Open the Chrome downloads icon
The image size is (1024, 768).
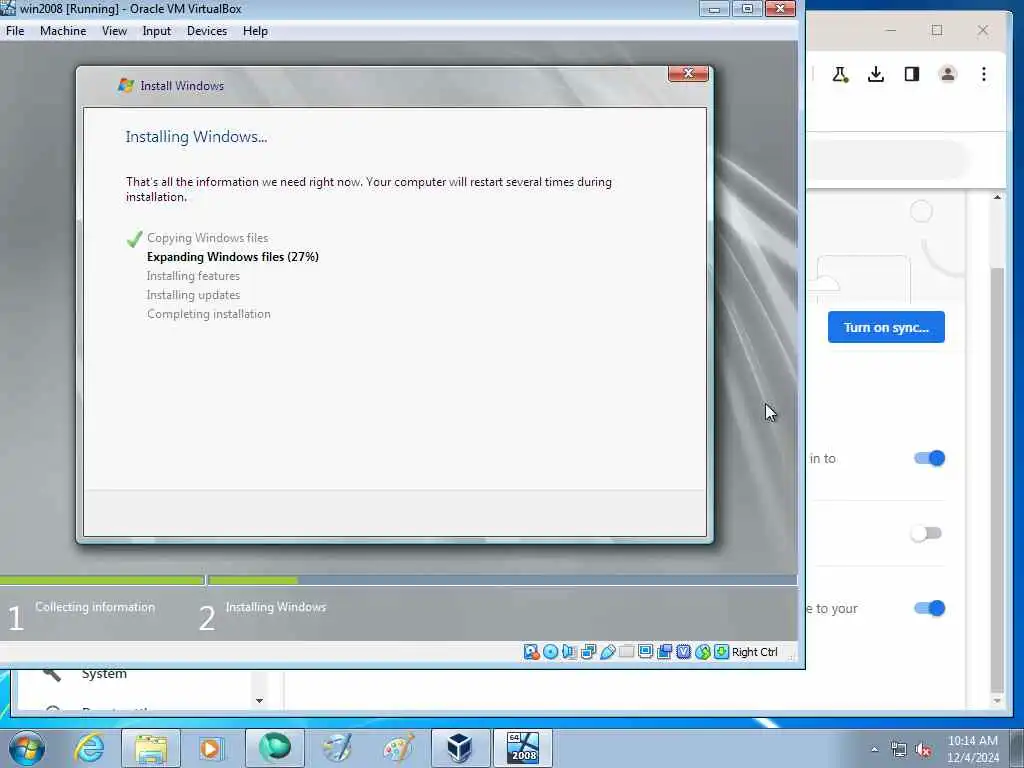[x=876, y=74]
